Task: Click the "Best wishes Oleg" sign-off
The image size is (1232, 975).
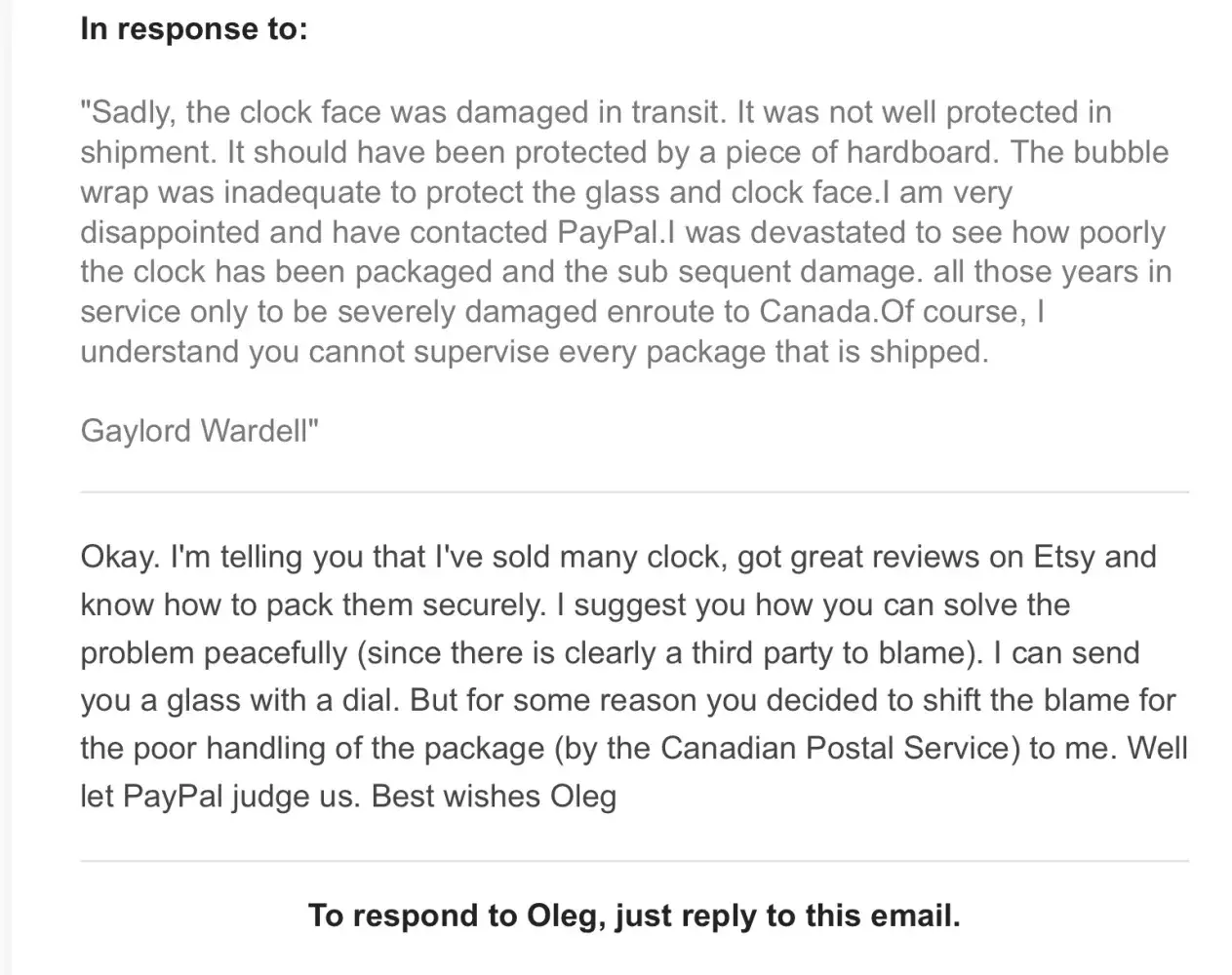Action: [494, 796]
